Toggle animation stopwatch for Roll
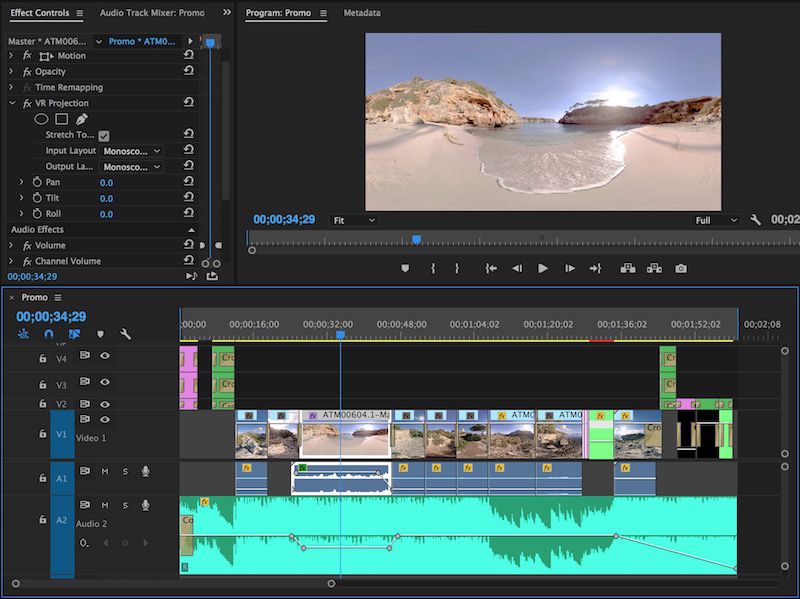800x599 pixels. [x=37, y=213]
